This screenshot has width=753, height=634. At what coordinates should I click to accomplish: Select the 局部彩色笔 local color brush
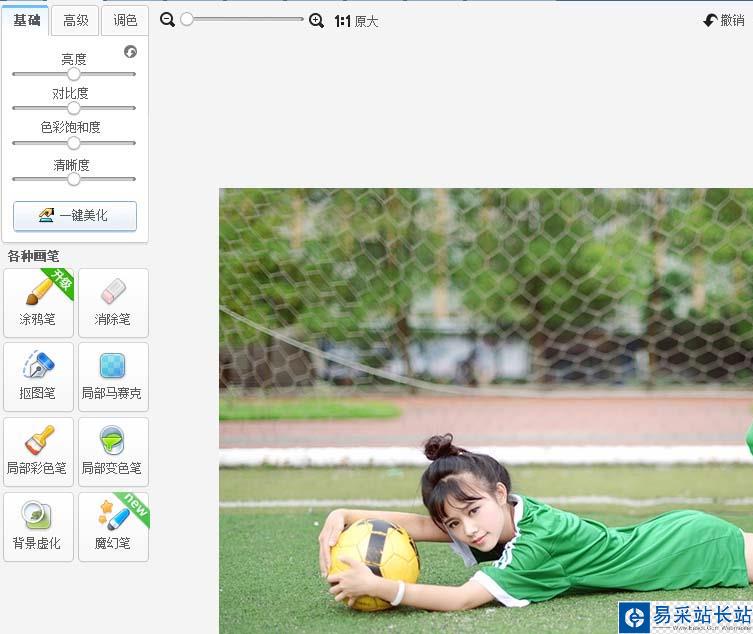point(38,452)
